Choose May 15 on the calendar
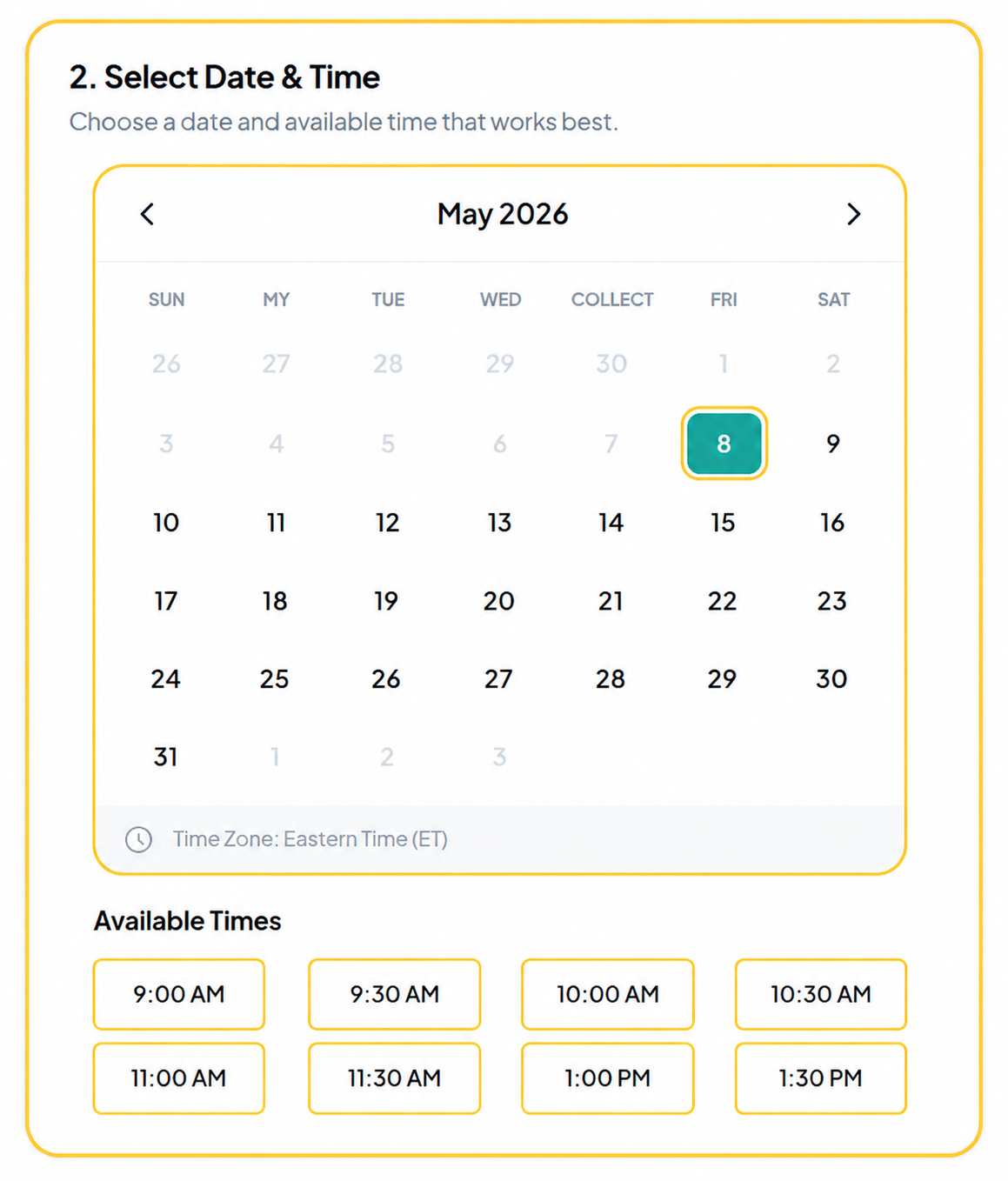 pyautogui.click(x=723, y=523)
